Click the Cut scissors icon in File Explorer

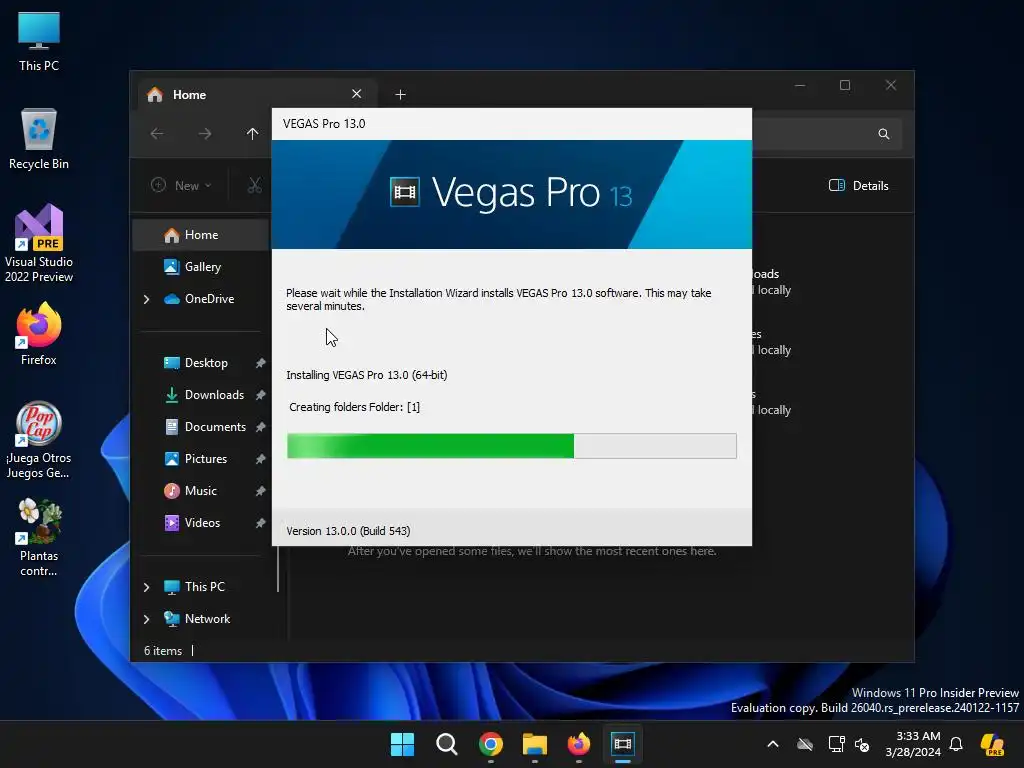(x=255, y=185)
